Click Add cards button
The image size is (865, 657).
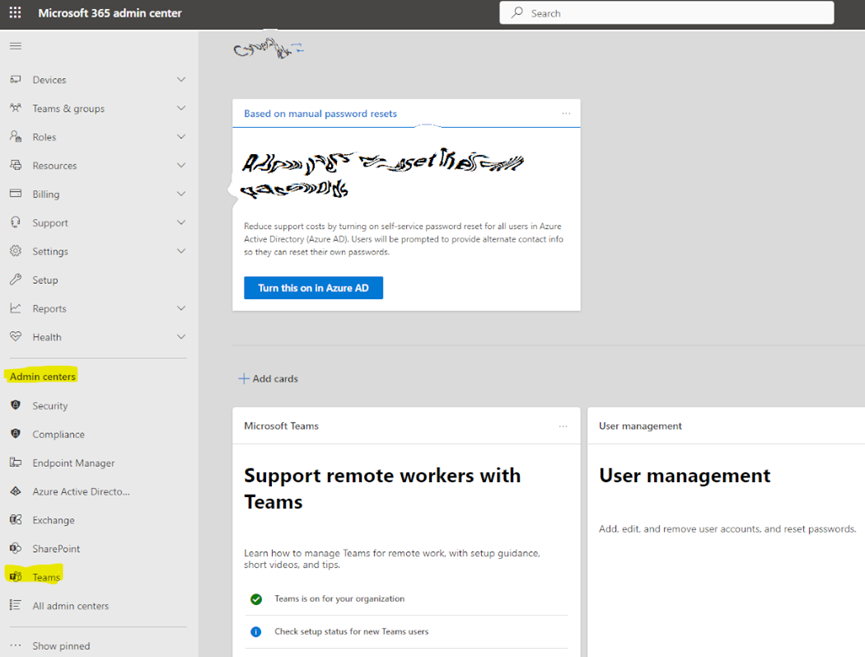pyautogui.click(x=268, y=379)
